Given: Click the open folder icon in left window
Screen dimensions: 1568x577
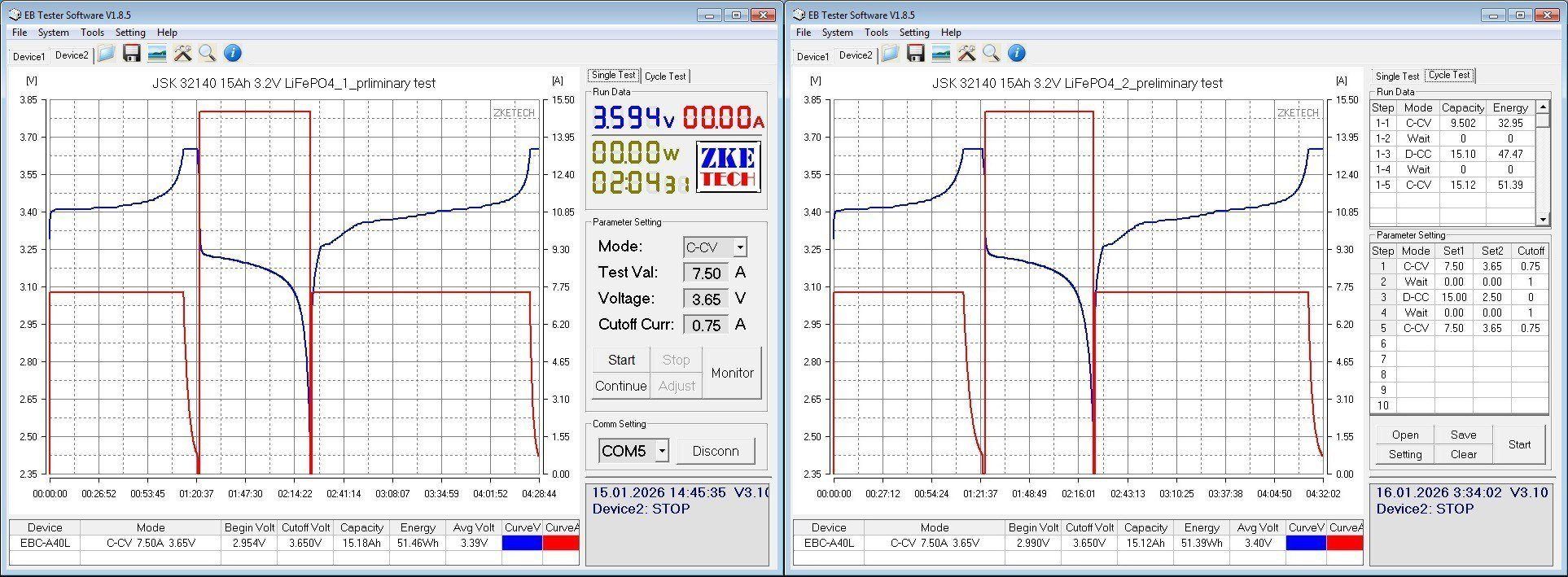Looking at the screenshot, I should coord(106,54).
